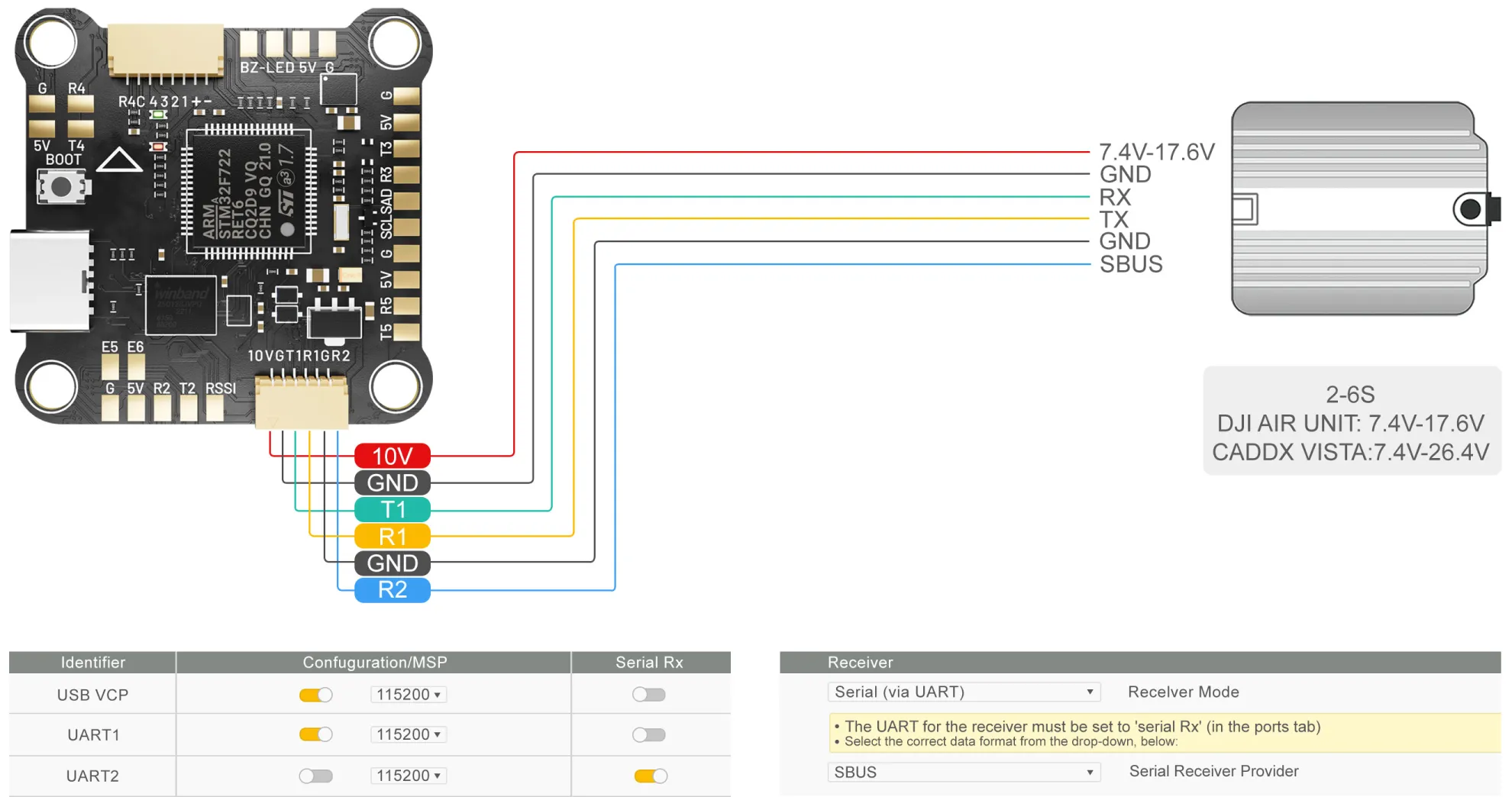The image size is (1512, 797).
Task: Disable the USB VCP Configuration/MSP toggle
Action: (x=316, y=695)
